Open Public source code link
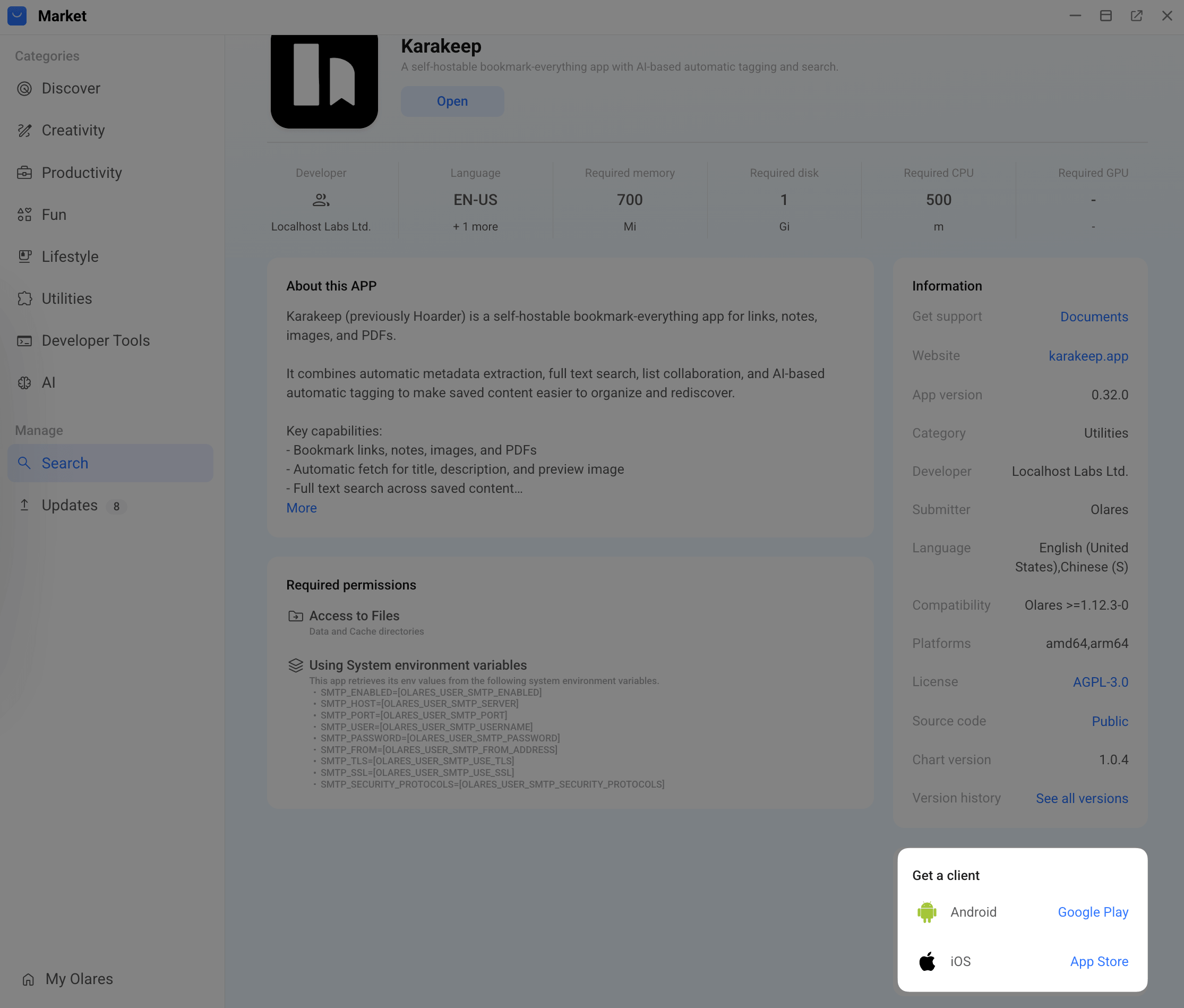This screenshot has height=1008, width=1184. click(x=1110, y=721)
